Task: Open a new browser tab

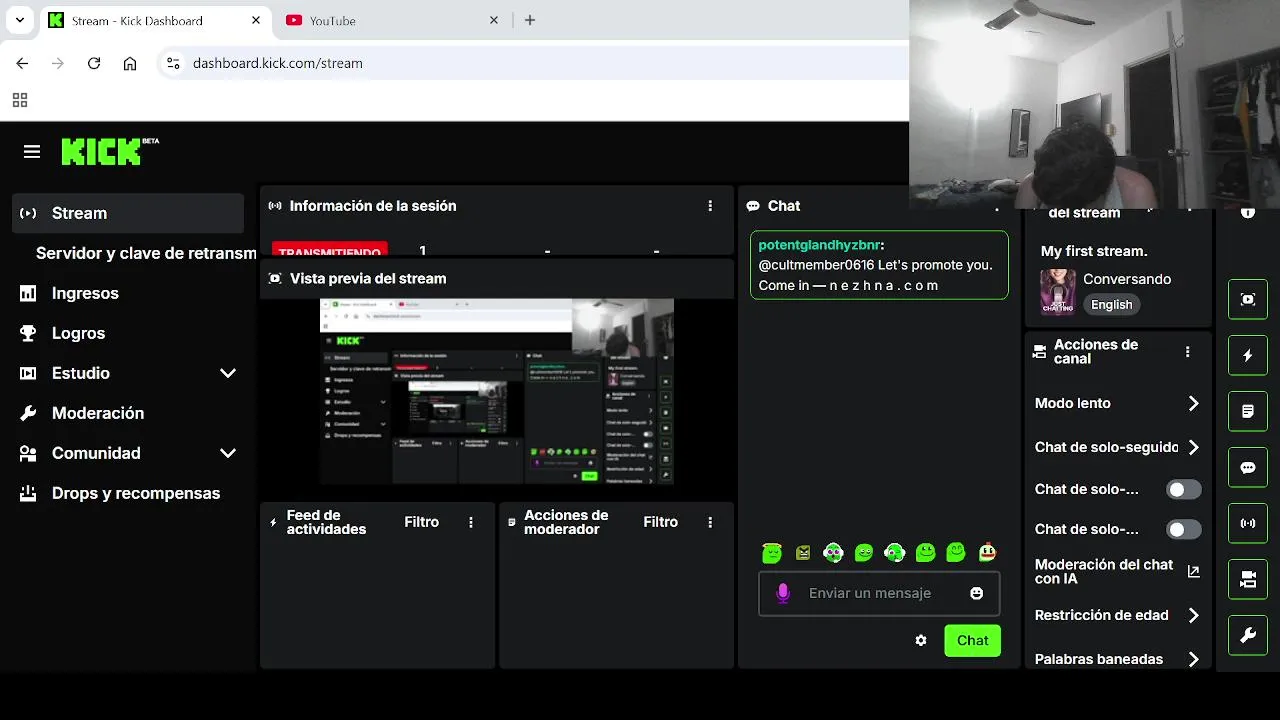Action: (530, 20)
